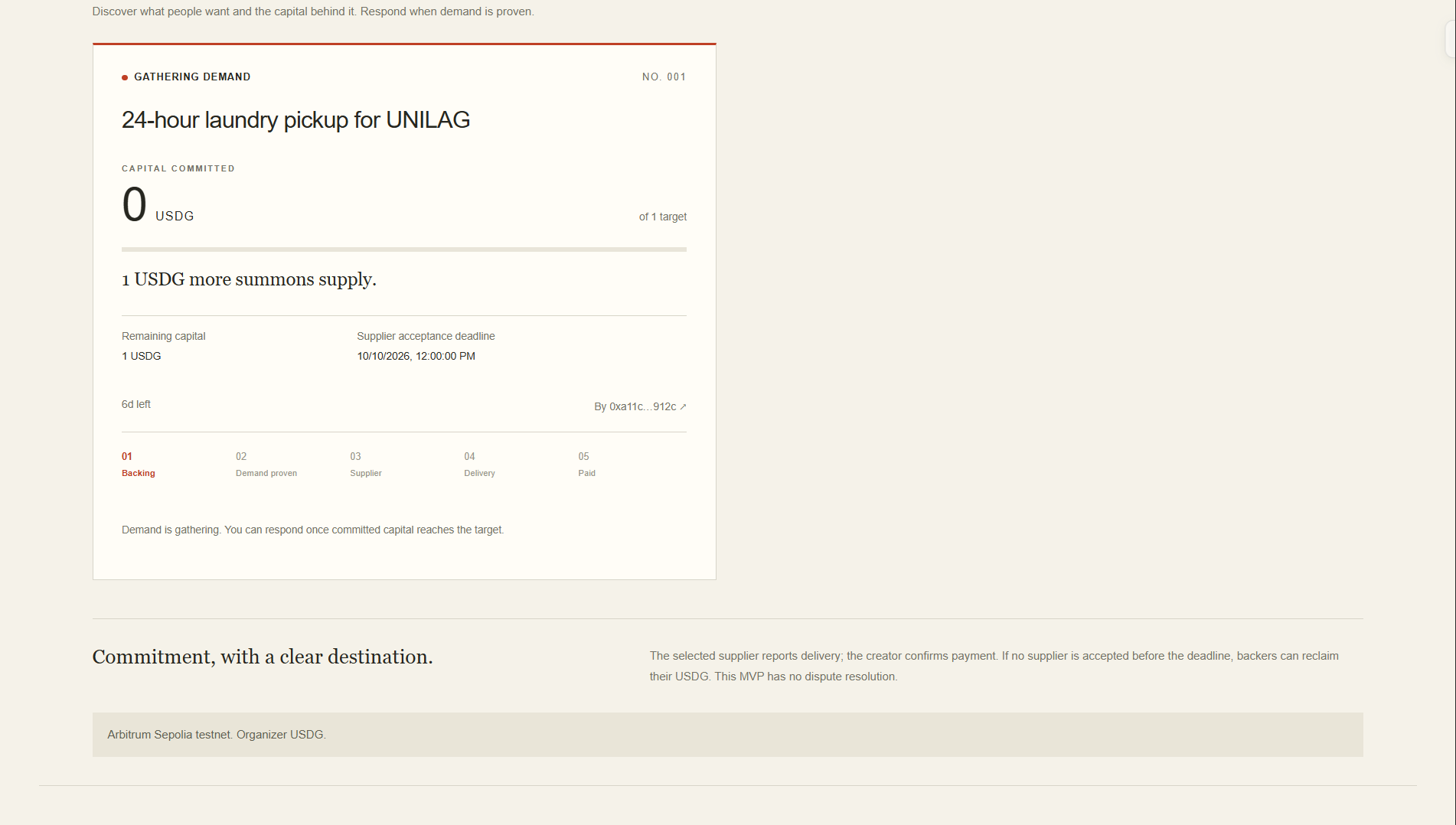Open the 24-hour laundry pickup for UNILAG title
Screen dimensions: 1456x825
point(295,120)
